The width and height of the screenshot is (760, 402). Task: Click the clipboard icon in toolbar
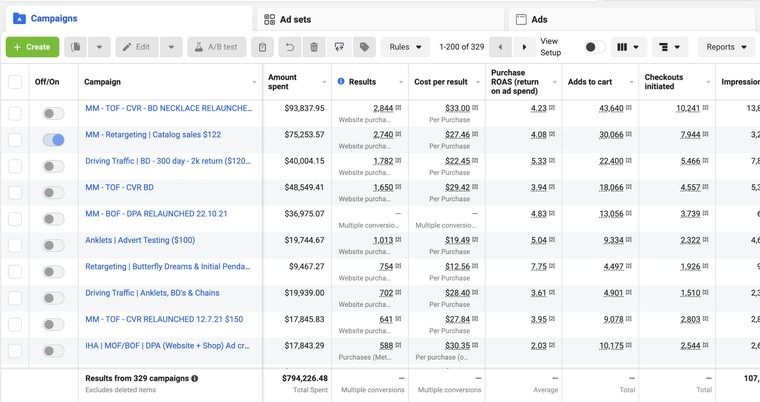click(x=263, y=47)
